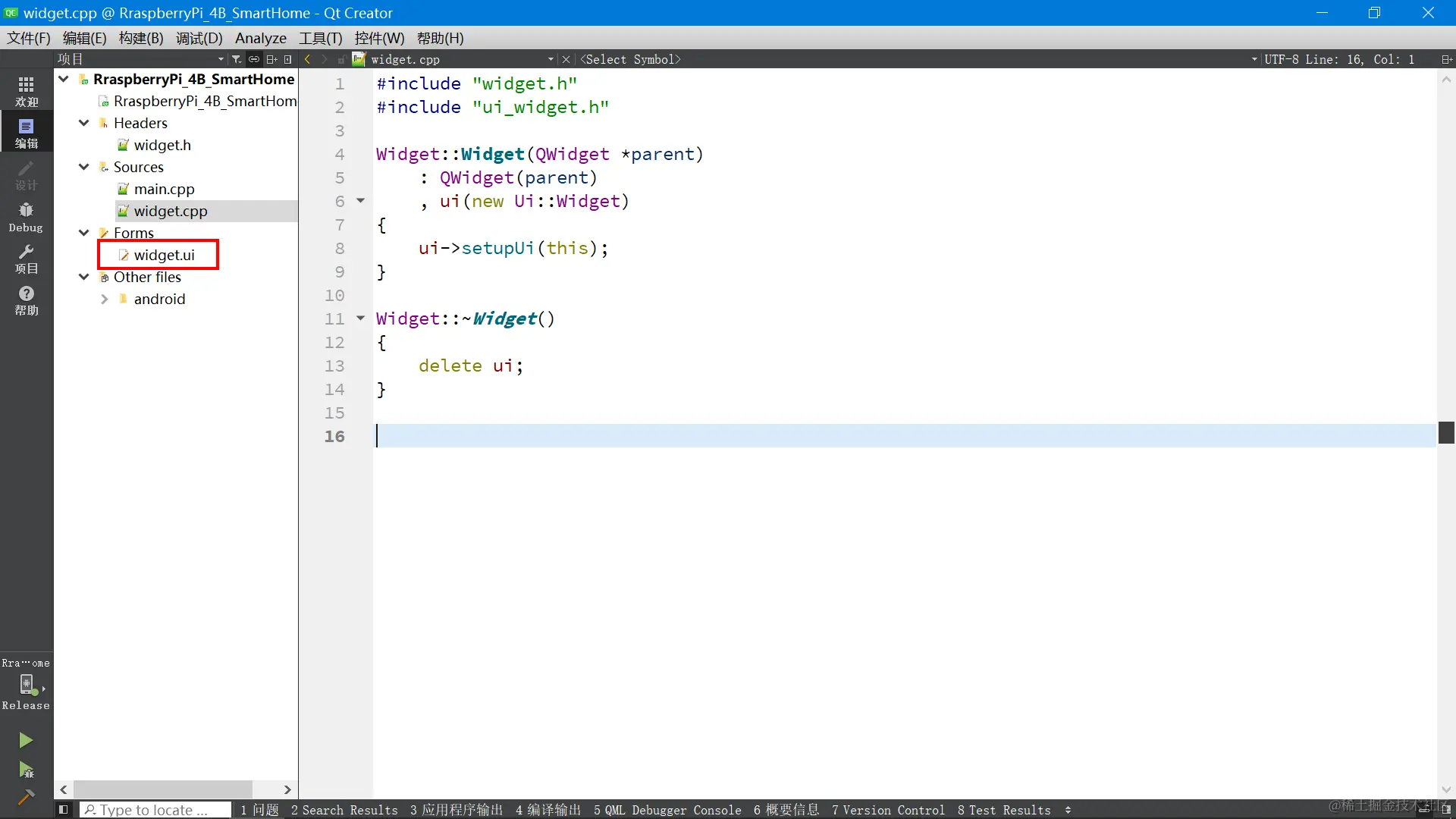Open the 文件(F) menu
Image resolution: width=1456 pixels, height=819 pixels.
coord(29,38)
